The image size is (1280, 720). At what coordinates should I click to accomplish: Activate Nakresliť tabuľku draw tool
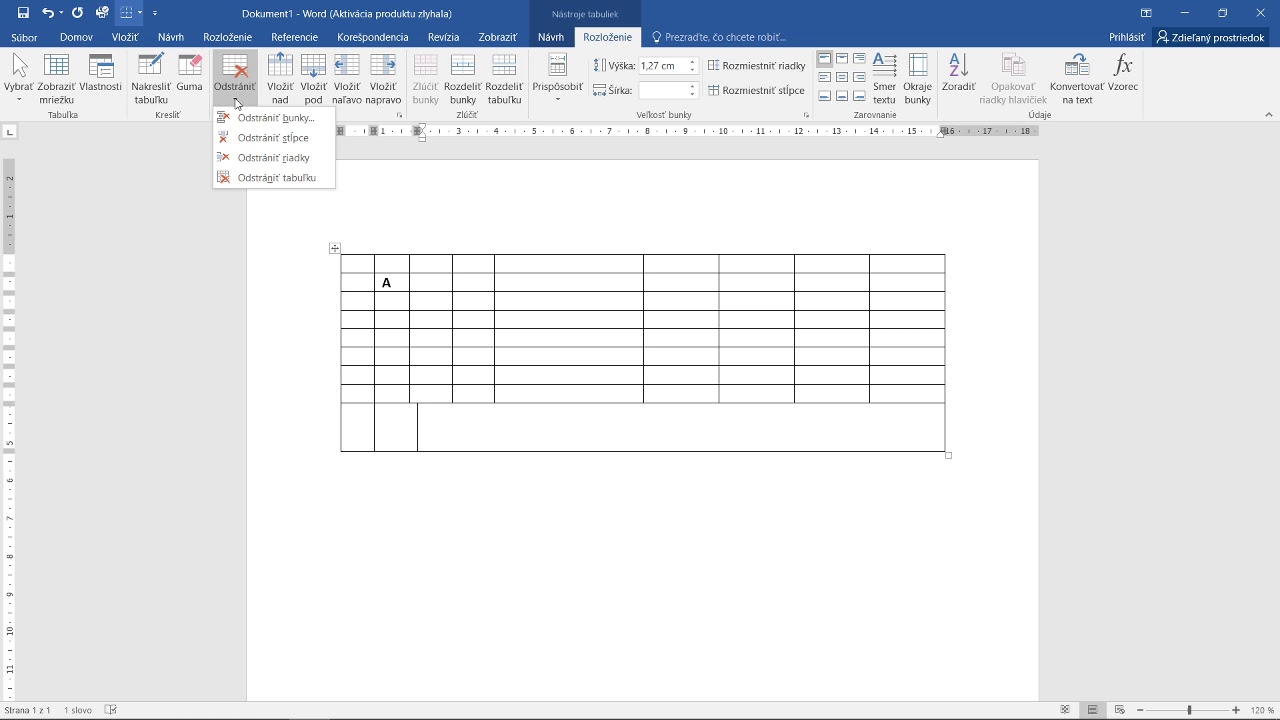[x=151, y=79]
